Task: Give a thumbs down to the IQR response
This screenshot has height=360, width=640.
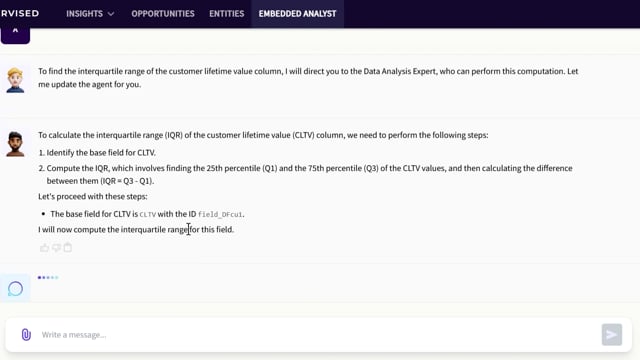Action: coord(56,247)
